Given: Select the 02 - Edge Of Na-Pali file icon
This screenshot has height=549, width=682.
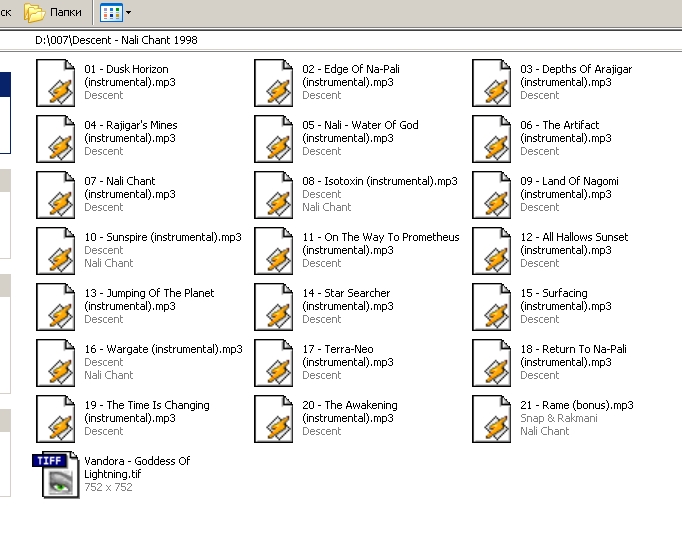Looking at the screenshot, I should (x=274, y=82).
